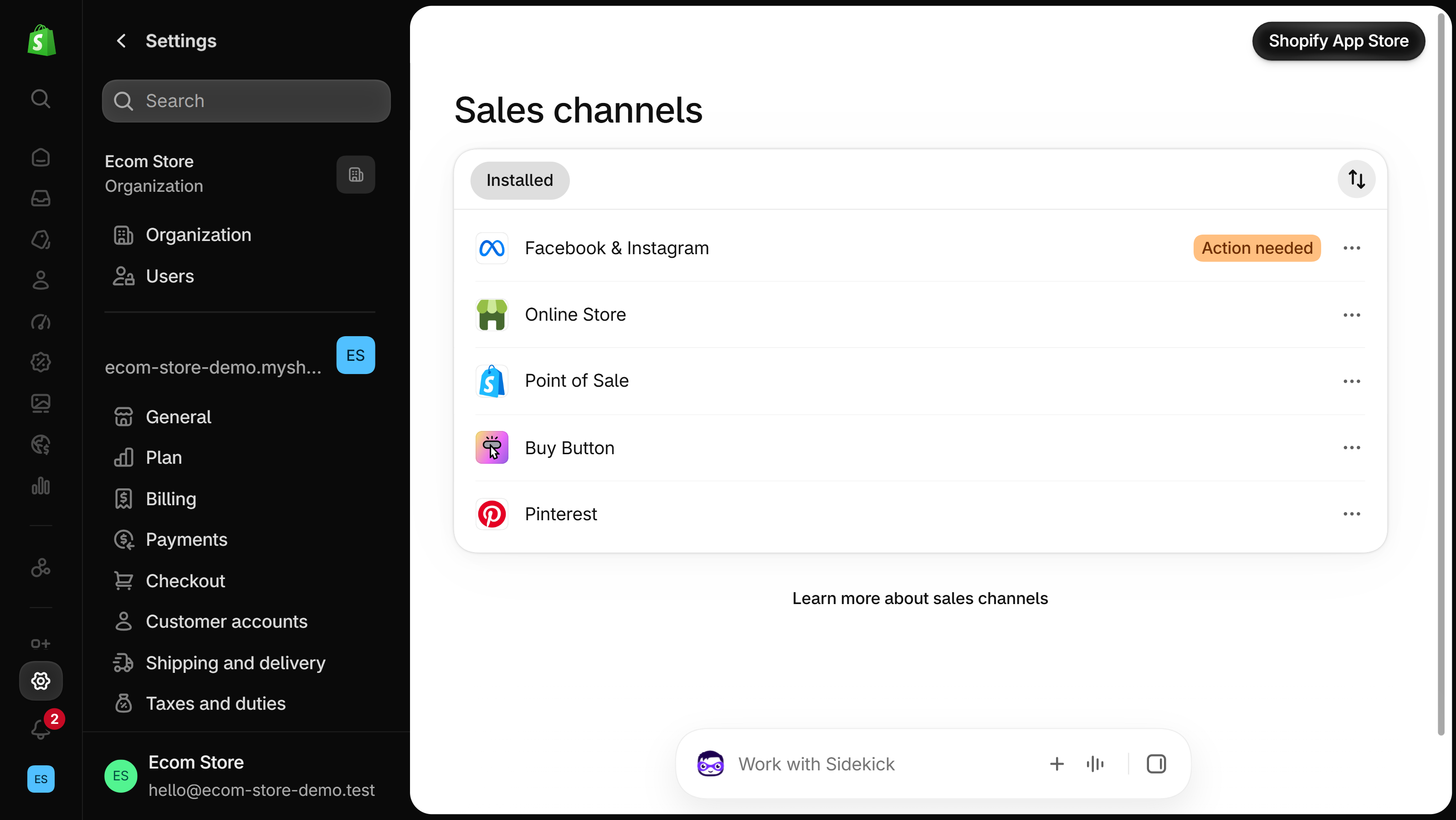Screen dimensions: 1456x820
Task: Click the ecom-store-demo.mysh... store domain
Action: tap(213, 367)
